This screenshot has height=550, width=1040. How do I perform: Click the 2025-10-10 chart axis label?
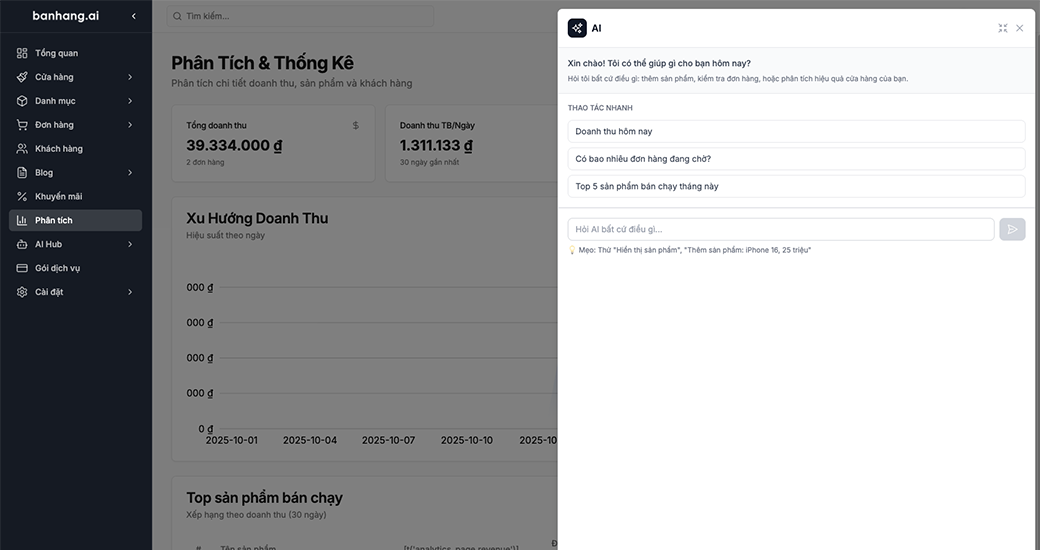[x=467, y=440]
